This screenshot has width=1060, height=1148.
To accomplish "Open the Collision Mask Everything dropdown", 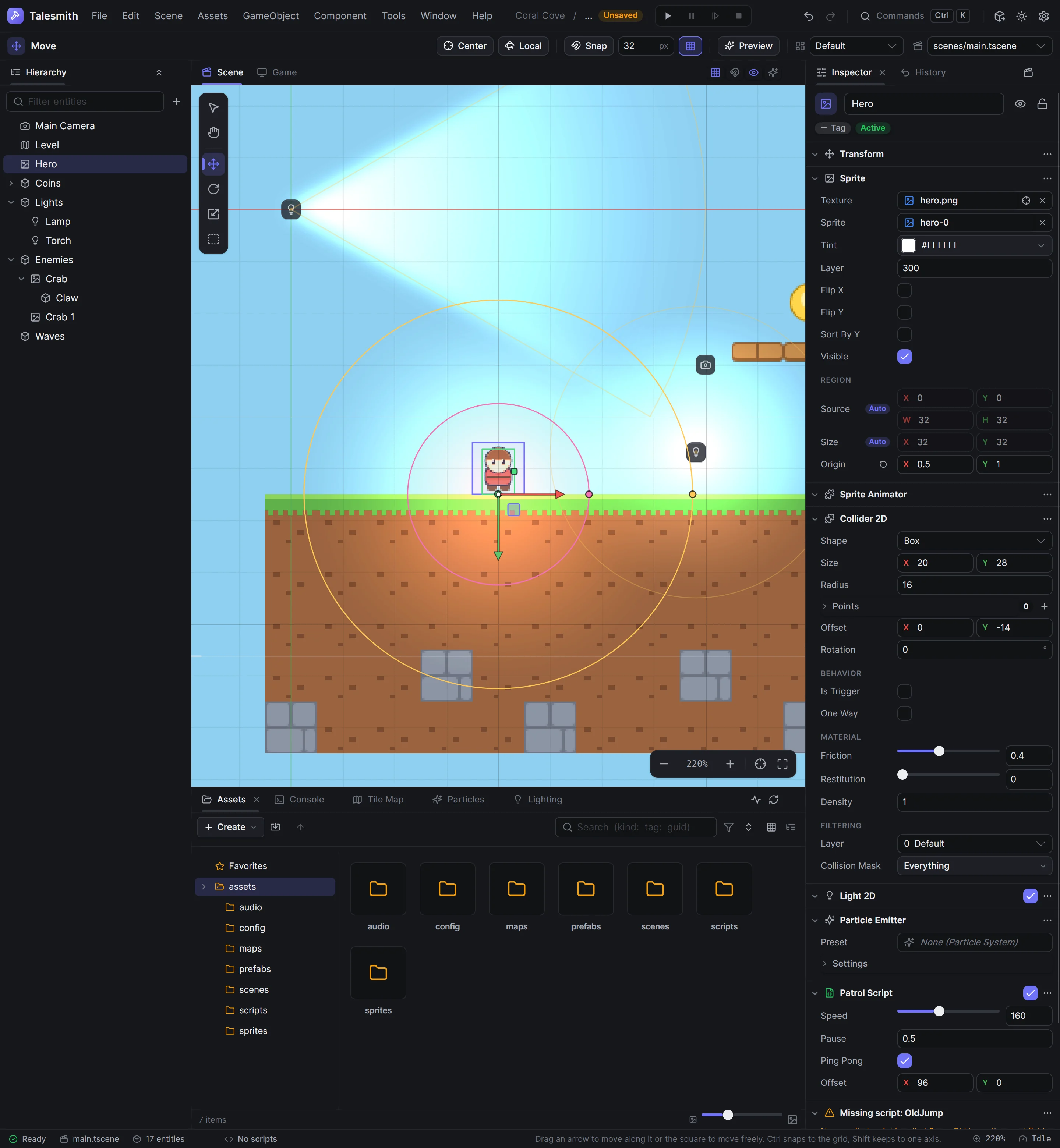I will [x=974, y=866].
